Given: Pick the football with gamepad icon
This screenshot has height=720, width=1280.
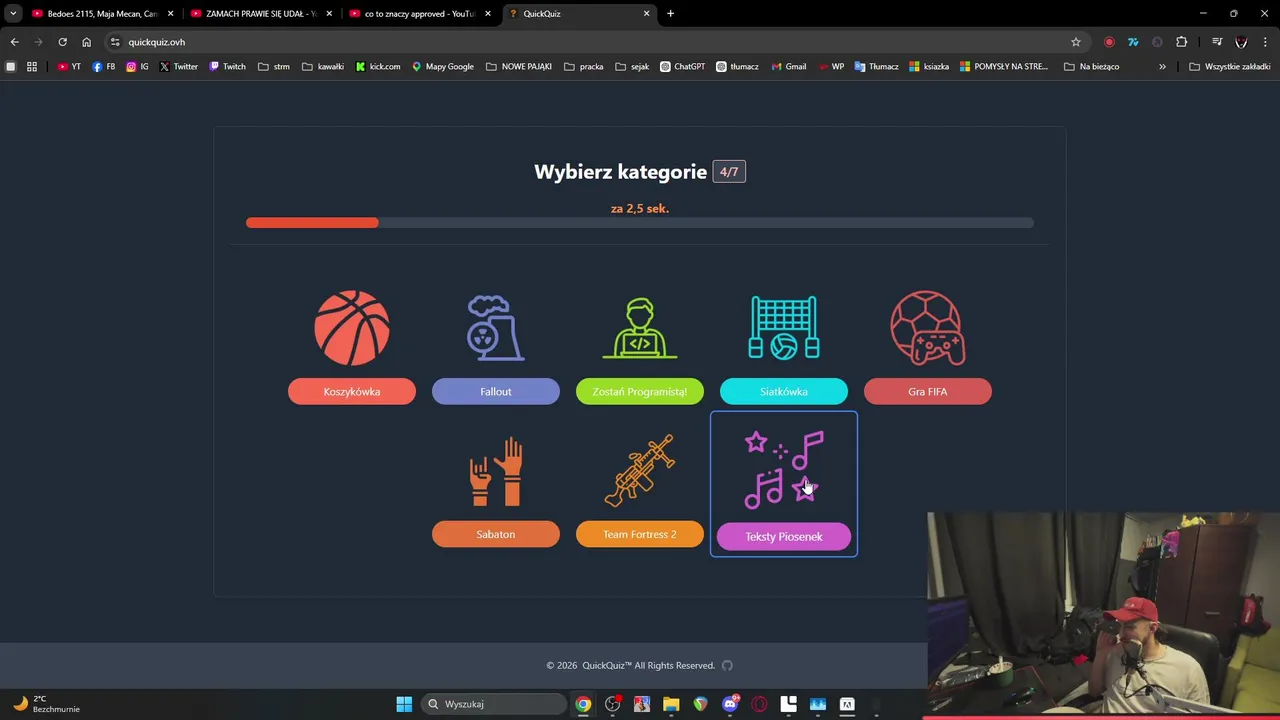Looking at the screenshot, I should click(928, 328).
